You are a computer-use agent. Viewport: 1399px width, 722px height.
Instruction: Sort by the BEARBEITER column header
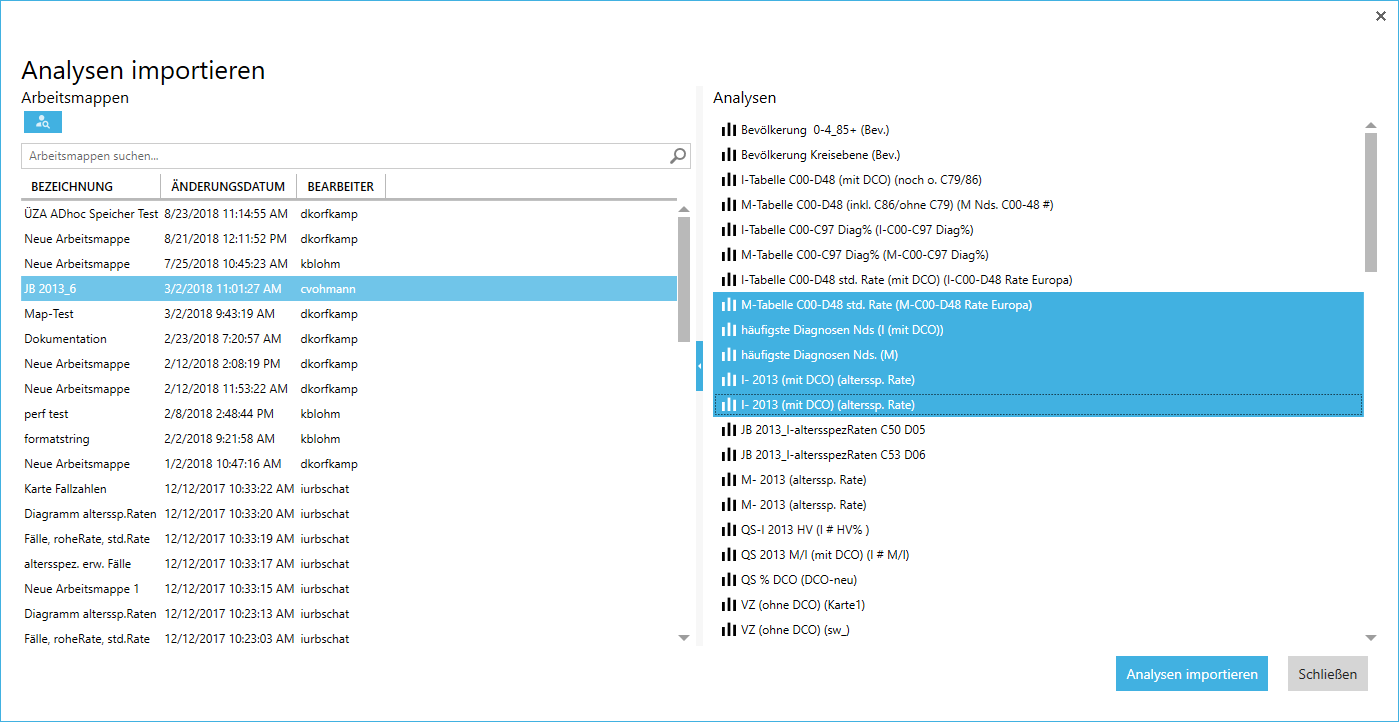point(341,187)
